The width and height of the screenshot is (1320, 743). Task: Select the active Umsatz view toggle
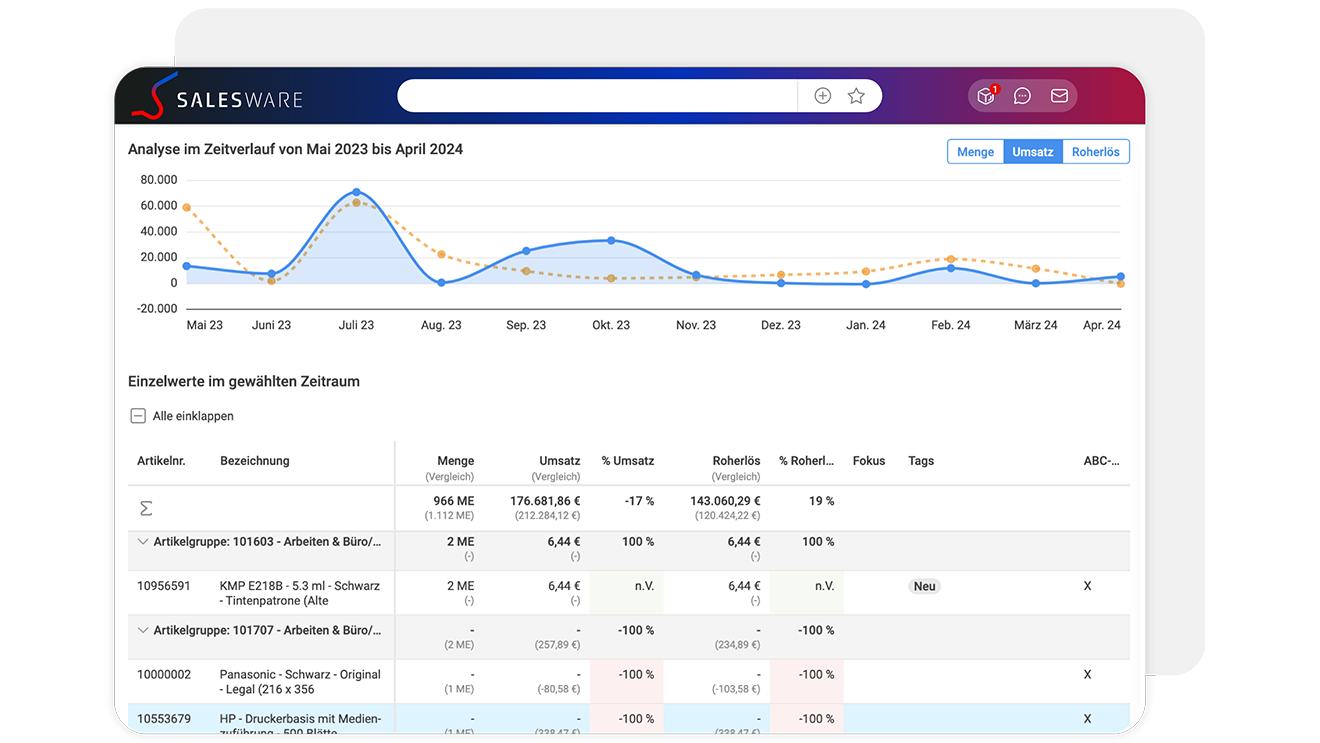pos(1033,151)
